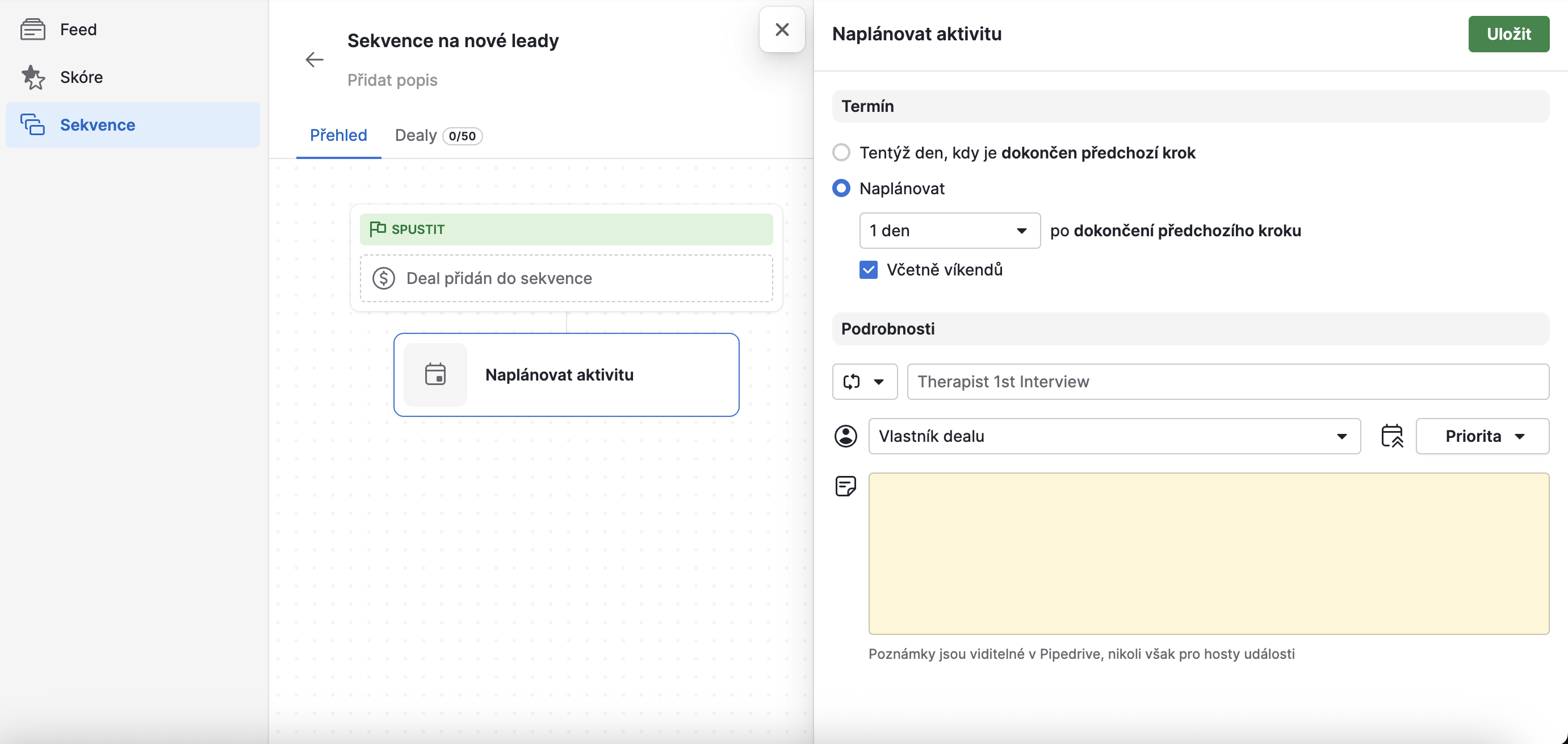Uncheck the Včetně víkendů checkbox
The image size is (1568, 744).
869,270
